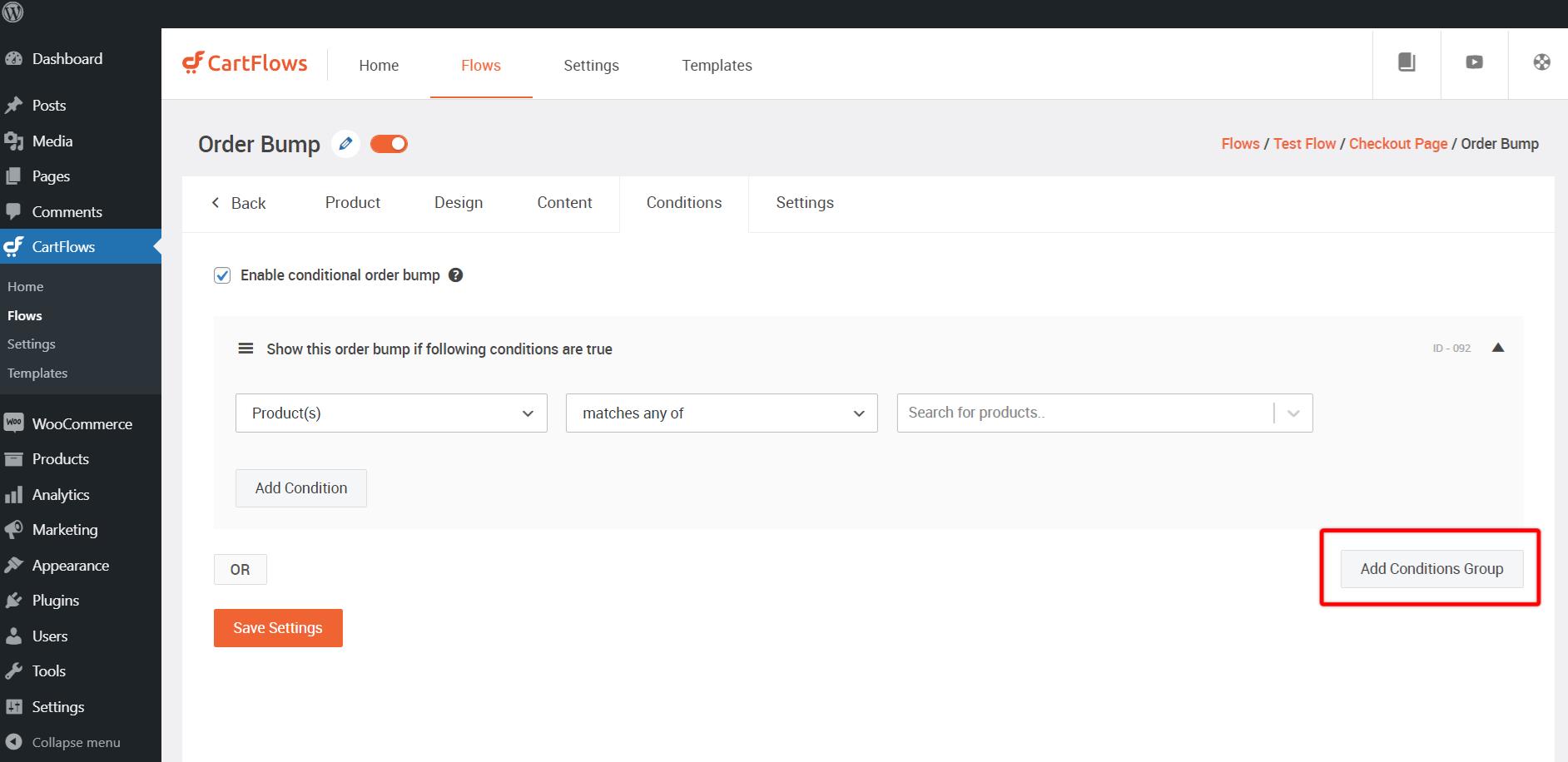This screenshot has width=1568, height=762.
Task: Open WooCommerce in the sidebar
Action: tap(82, 424)
